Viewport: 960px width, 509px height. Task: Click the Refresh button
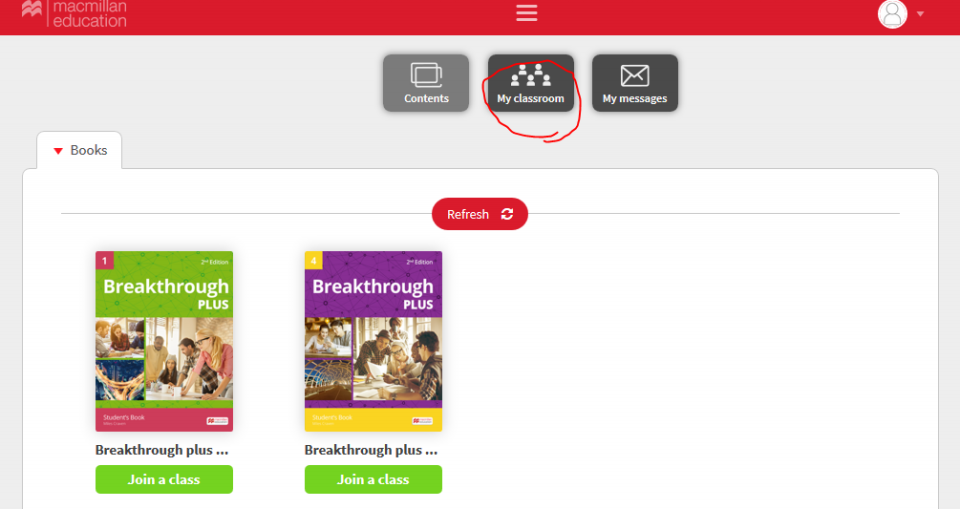(x=480, y=214)
